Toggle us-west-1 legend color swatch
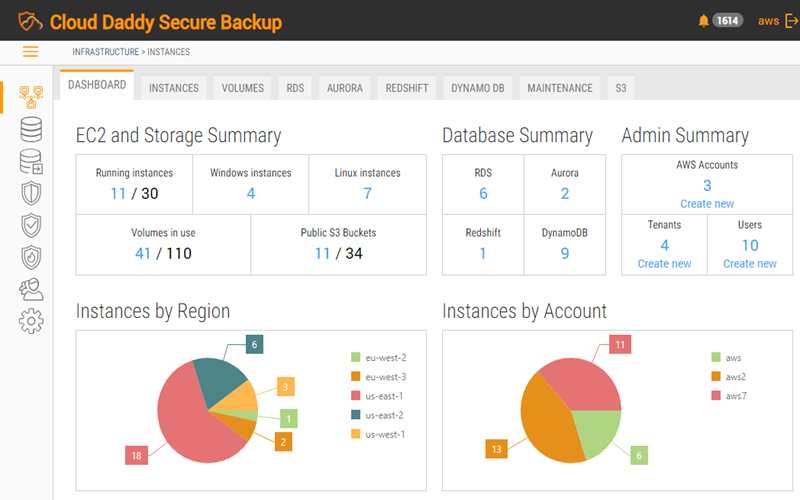Screen dimensions: 800x500 pos(356,434)
